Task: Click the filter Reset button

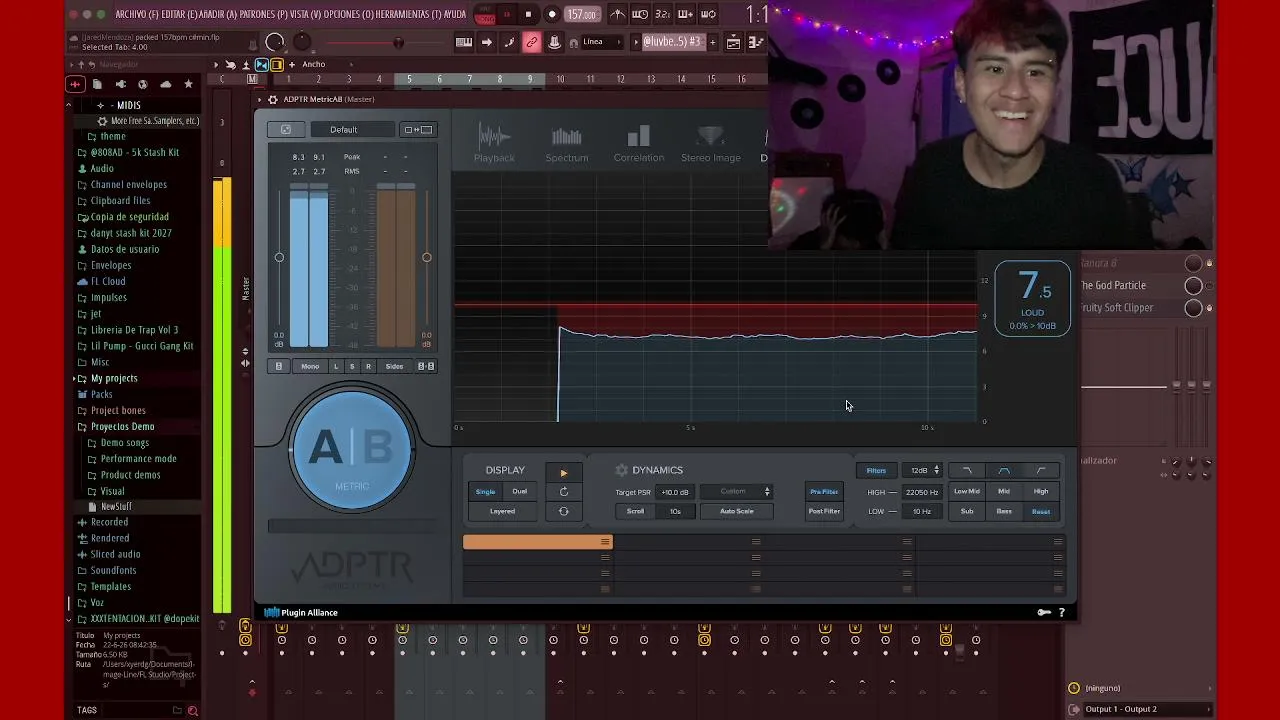Action: 1041,511
